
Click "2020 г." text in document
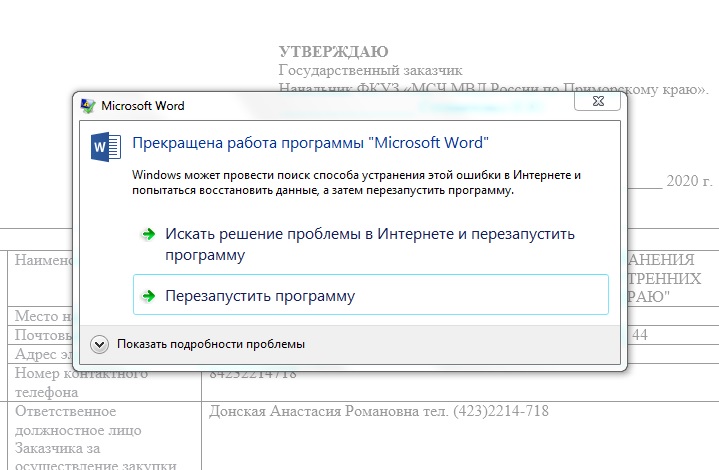pyautogui.click(x=689, y=181)
